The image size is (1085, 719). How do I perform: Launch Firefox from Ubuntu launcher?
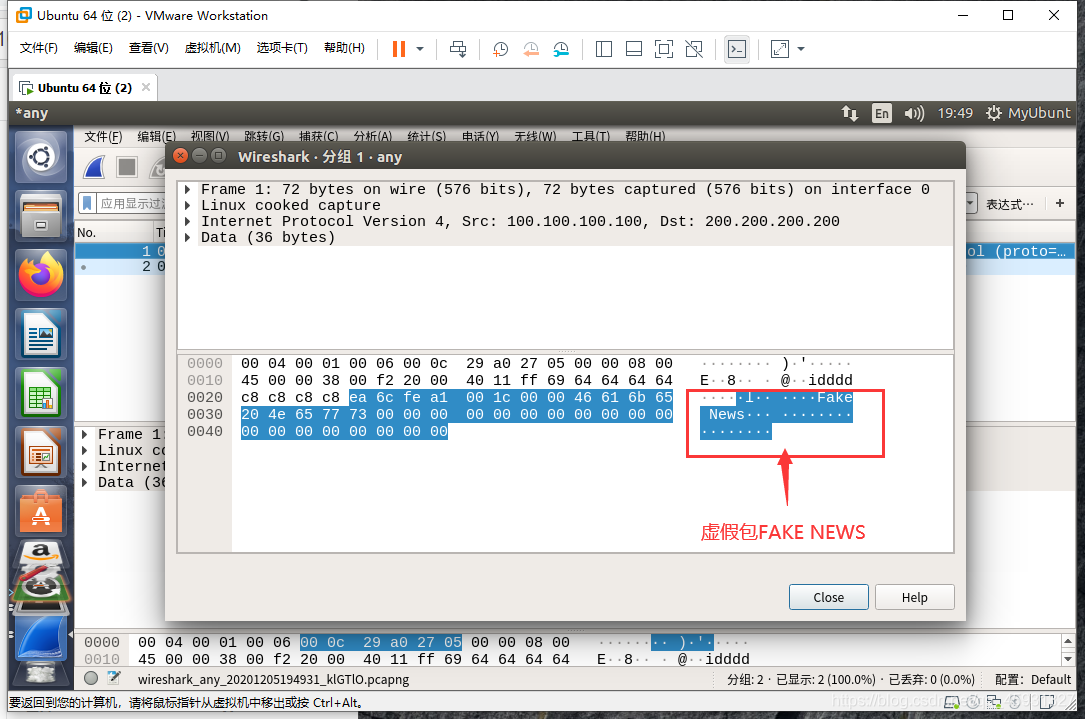(x=41, y=275)
